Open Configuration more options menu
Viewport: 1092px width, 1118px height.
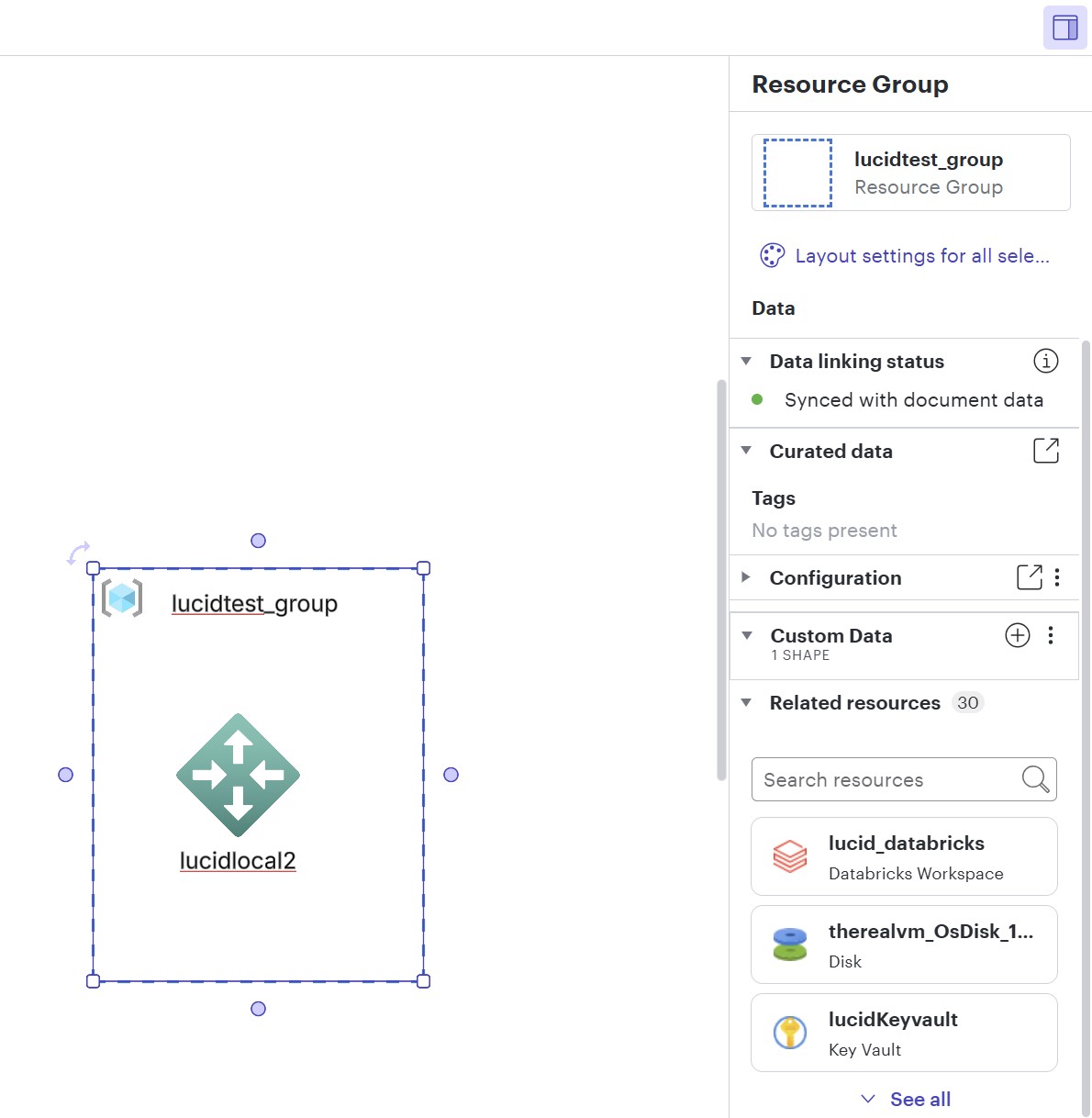(x=1057, y=577)
